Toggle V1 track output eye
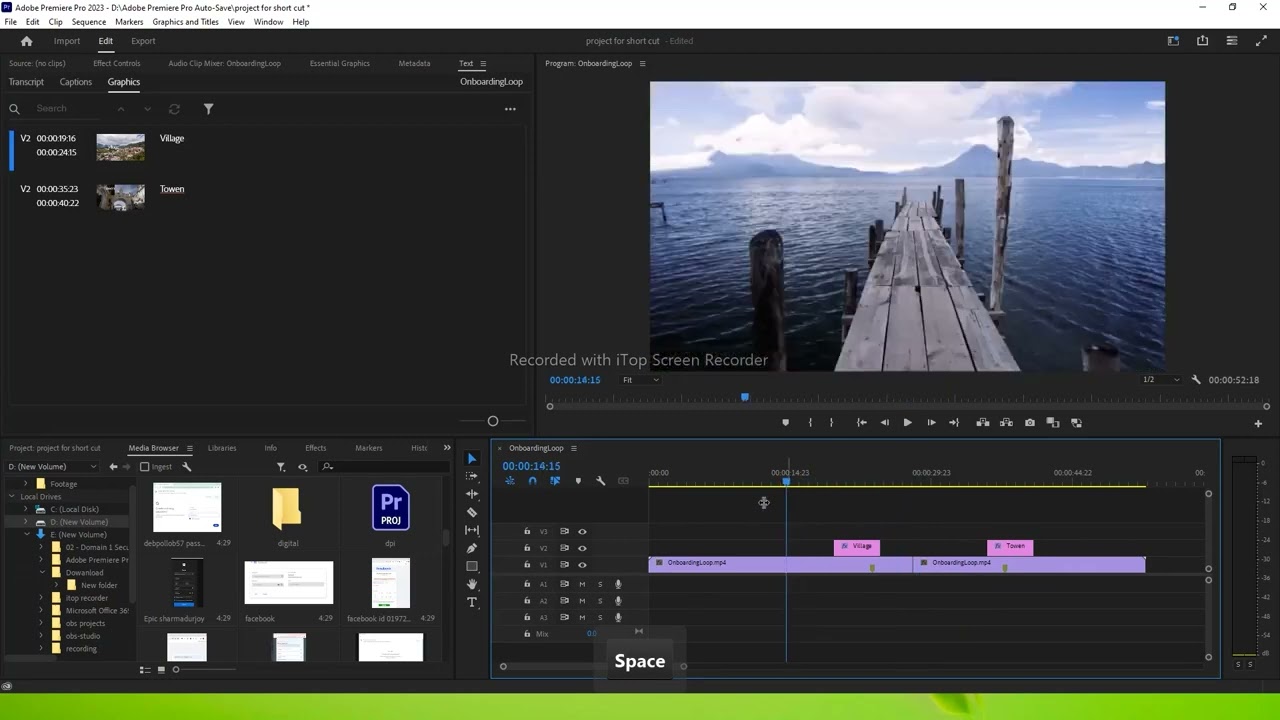The image size is (1280, 720). (x=582, y=565)
